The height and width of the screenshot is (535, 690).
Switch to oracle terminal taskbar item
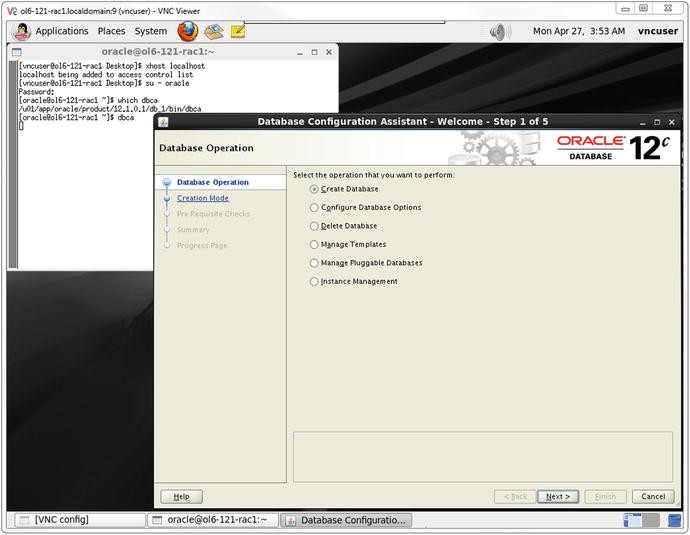click(213, 520)
